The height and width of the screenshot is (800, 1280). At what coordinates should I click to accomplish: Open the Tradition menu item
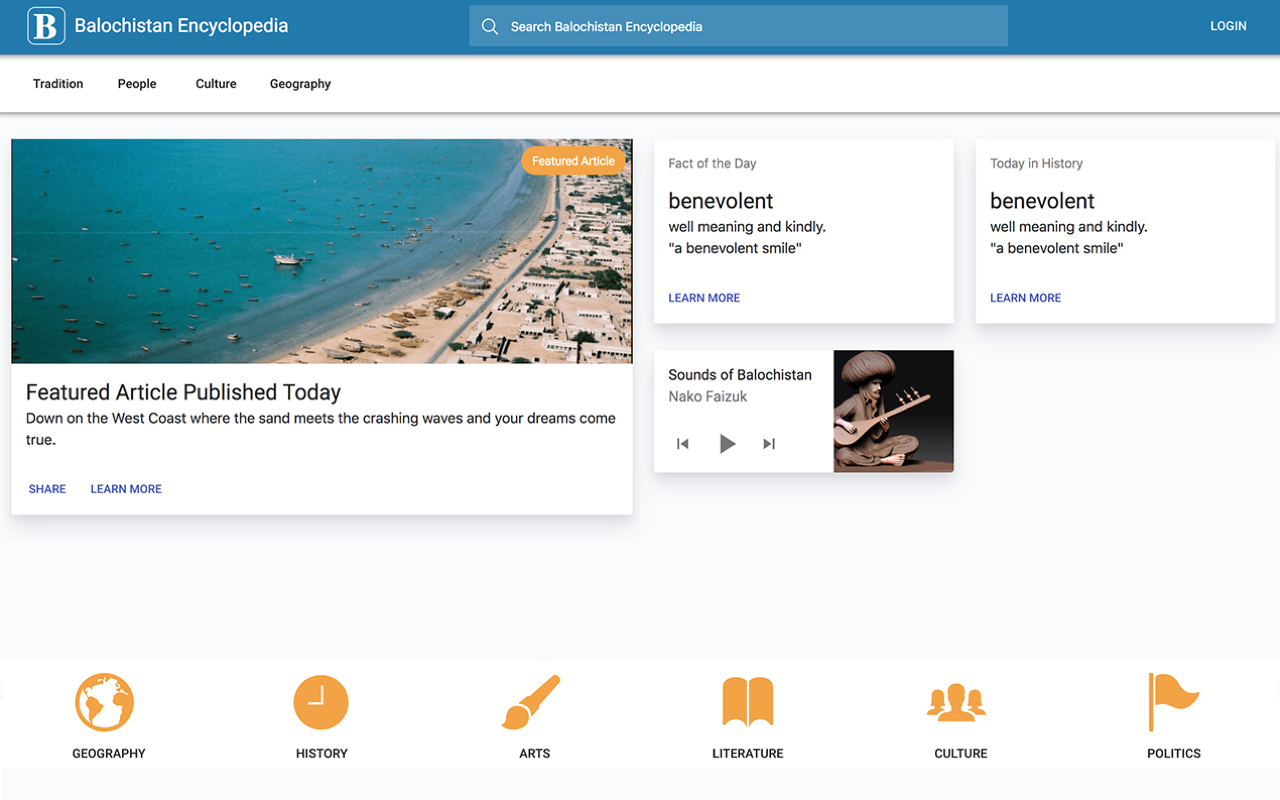point(58,84)
